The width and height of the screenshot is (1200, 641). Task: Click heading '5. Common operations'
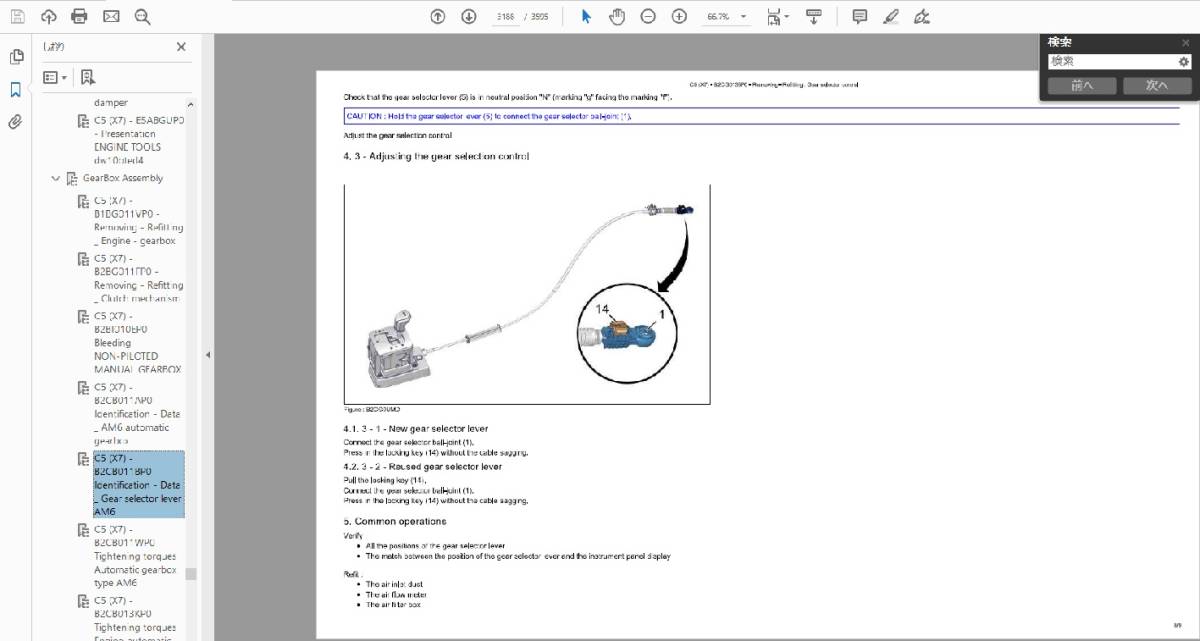pos(395,522)
